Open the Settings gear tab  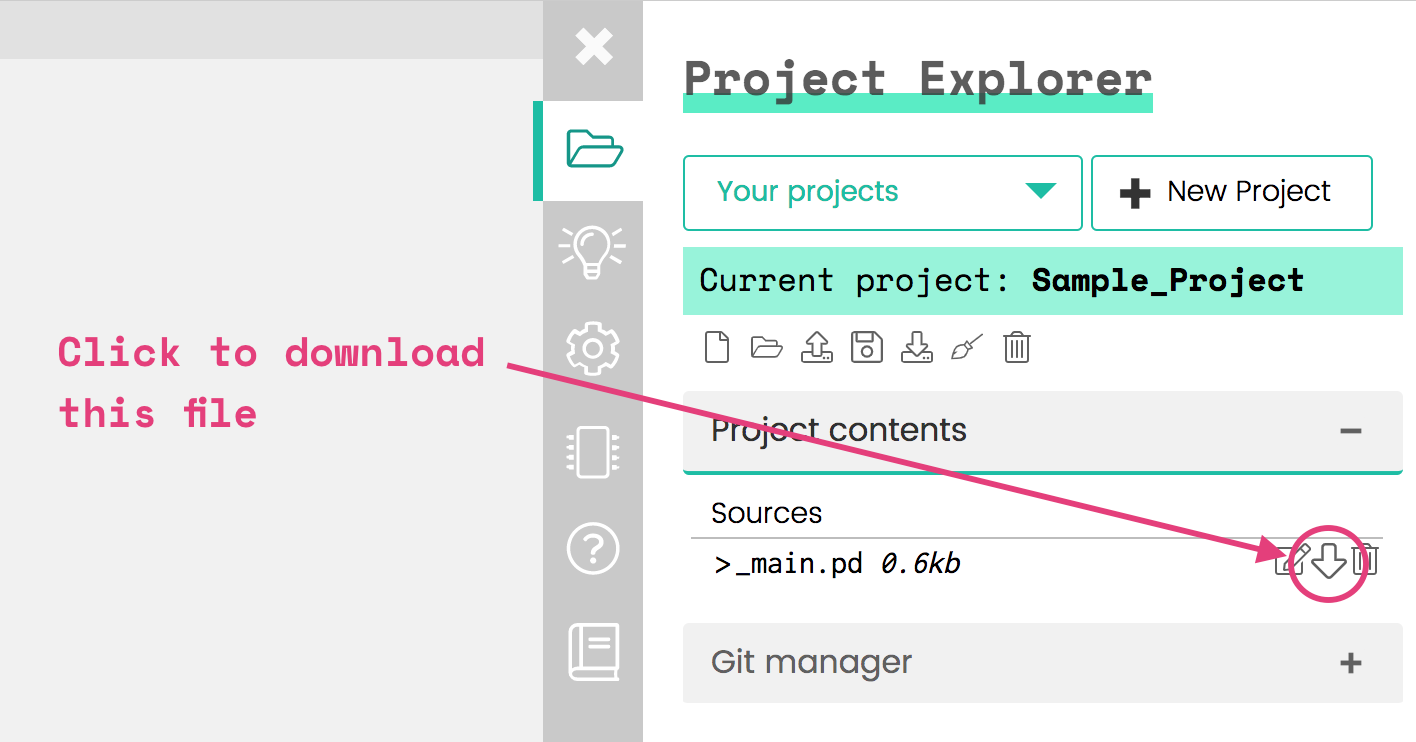click(593, 347)
